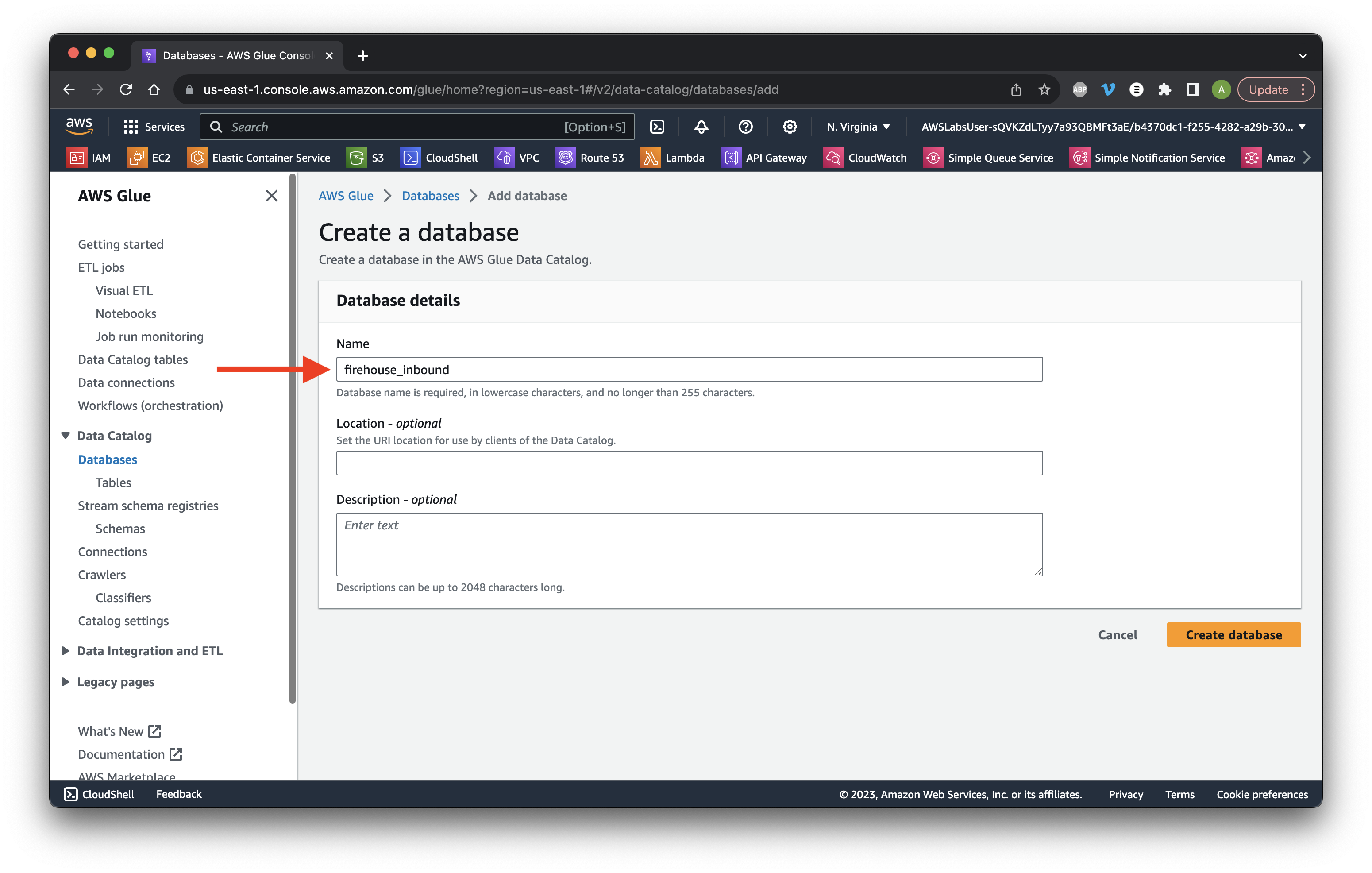
Task: Open Classifiers in sidebar
Action: tap(123, 598)
